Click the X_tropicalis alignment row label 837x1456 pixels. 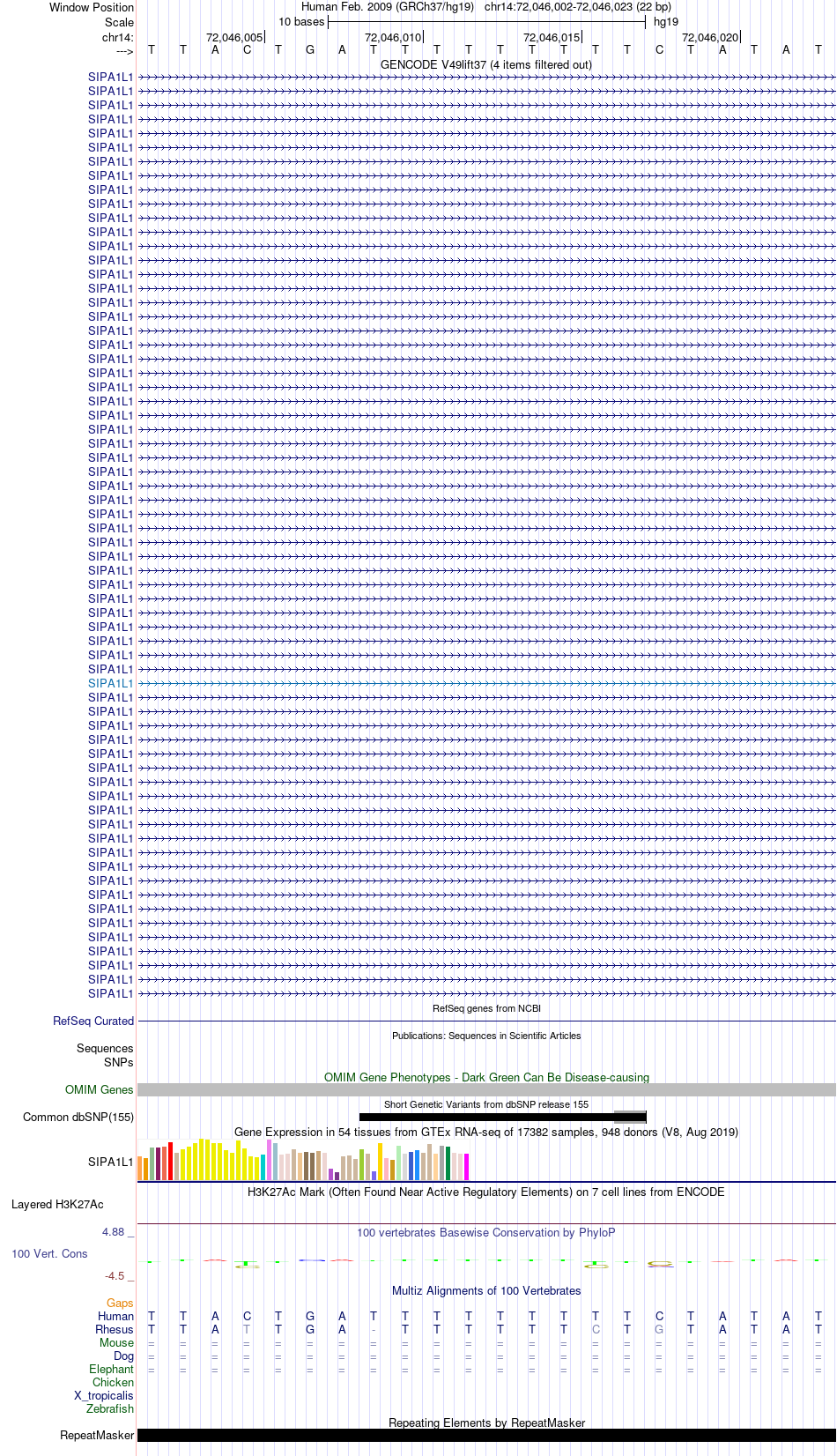(x=104, y=1395)
